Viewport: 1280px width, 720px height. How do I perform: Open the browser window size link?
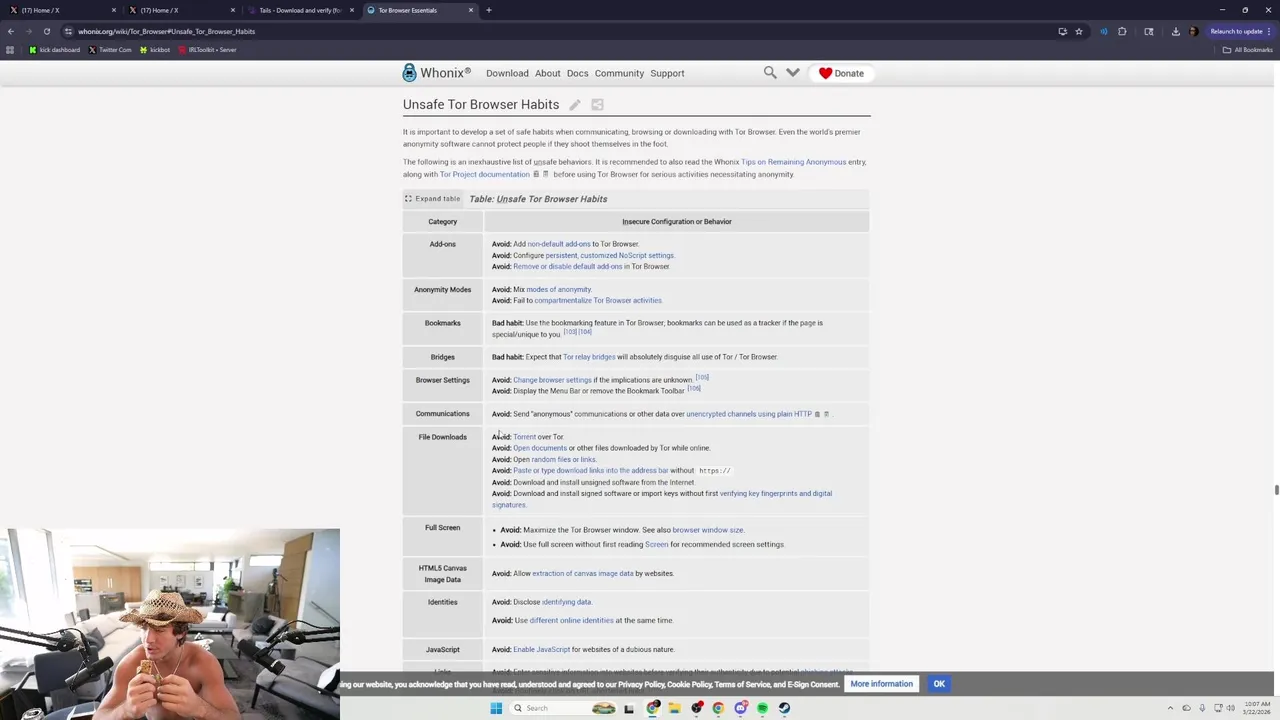click(708, 530)
